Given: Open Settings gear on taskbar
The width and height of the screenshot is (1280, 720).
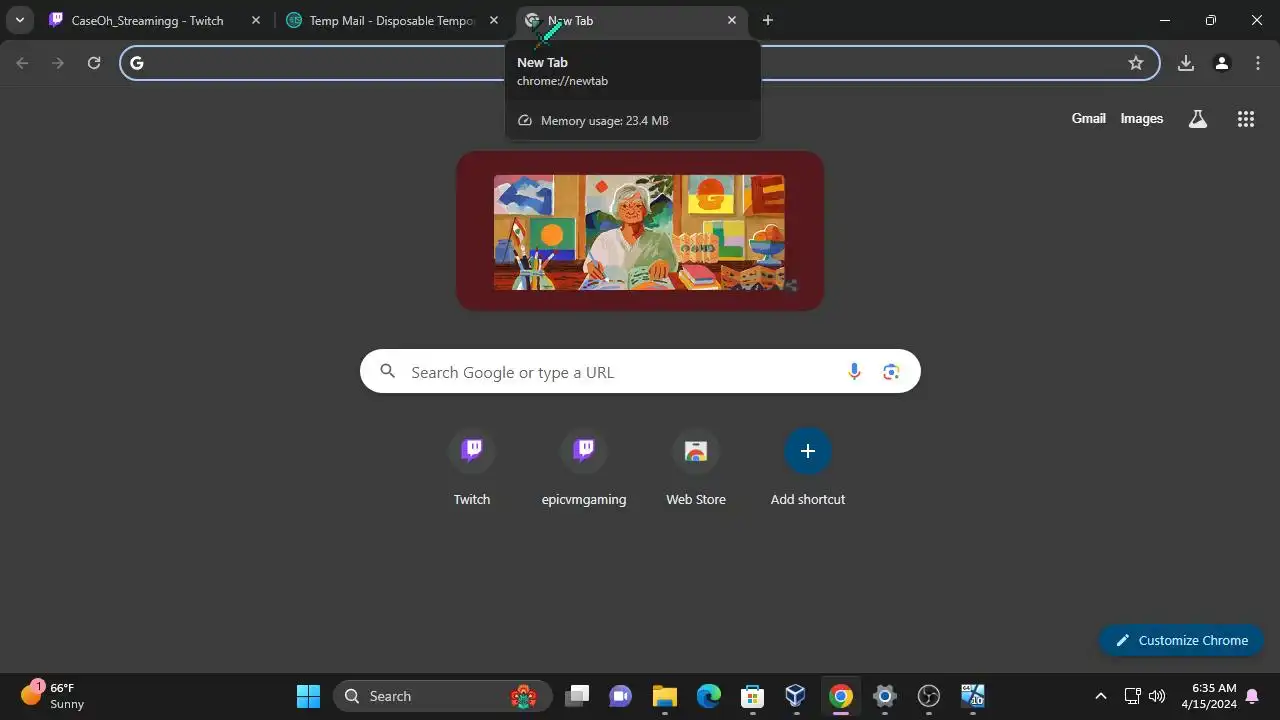Looking at the screenshot, I should pos(884,696).
